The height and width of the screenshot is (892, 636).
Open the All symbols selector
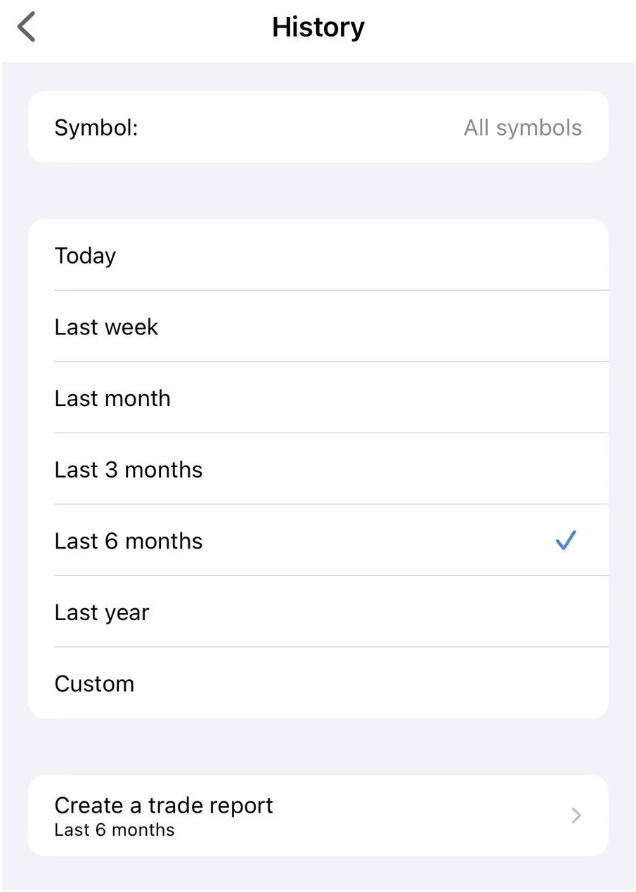(522, 128)
